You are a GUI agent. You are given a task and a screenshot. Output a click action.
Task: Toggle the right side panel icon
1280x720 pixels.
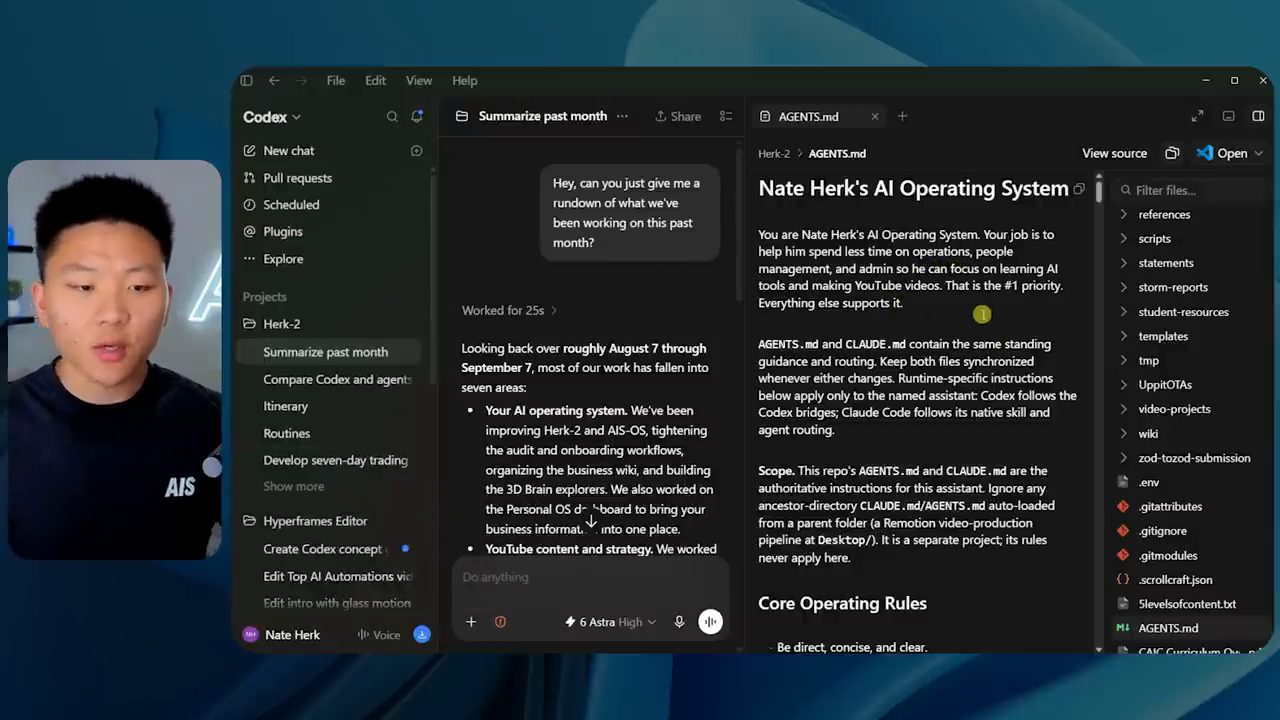[x=1258, y=117]
